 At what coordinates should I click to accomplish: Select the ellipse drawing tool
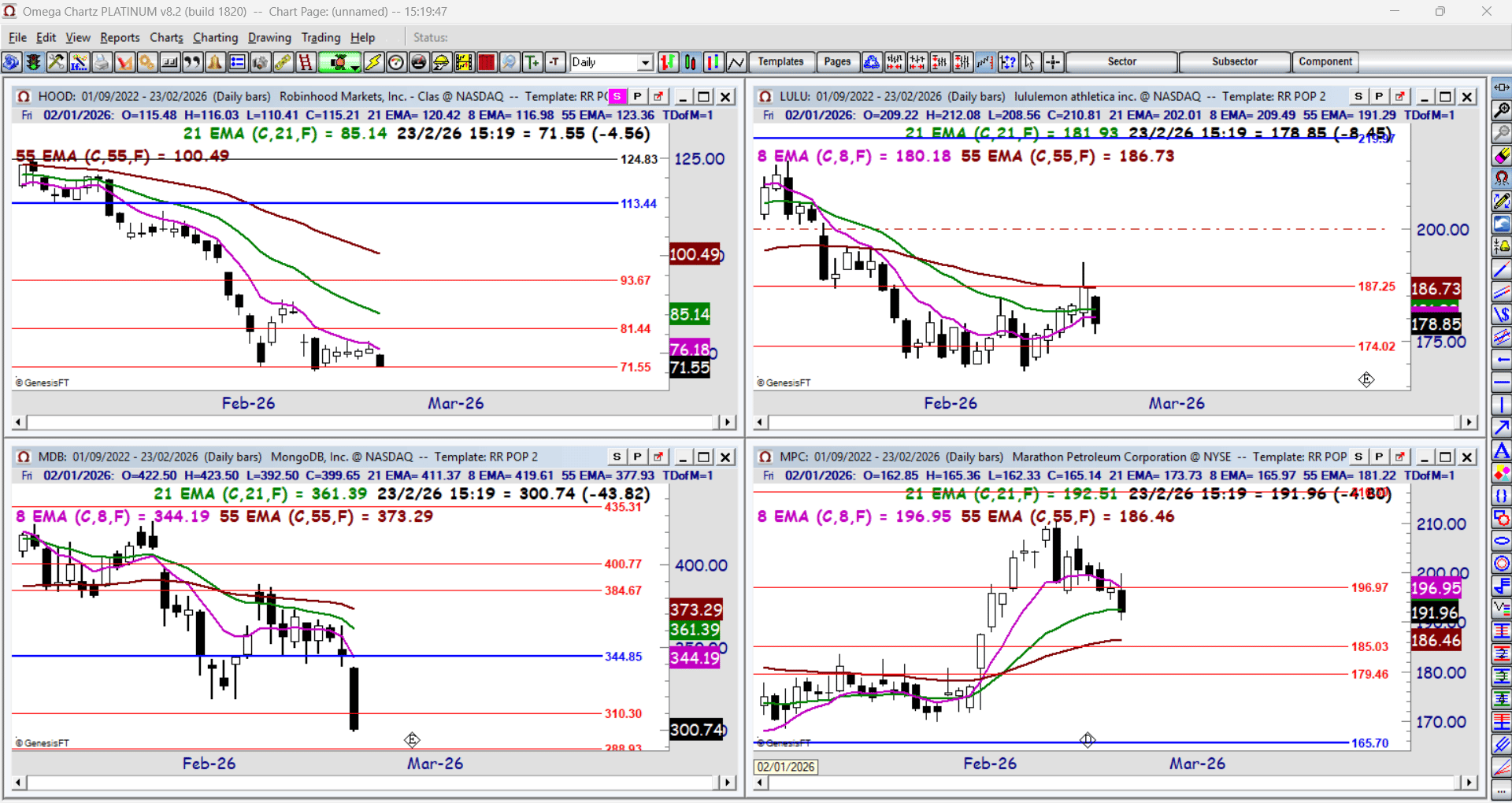click(x=1502, y=541)
